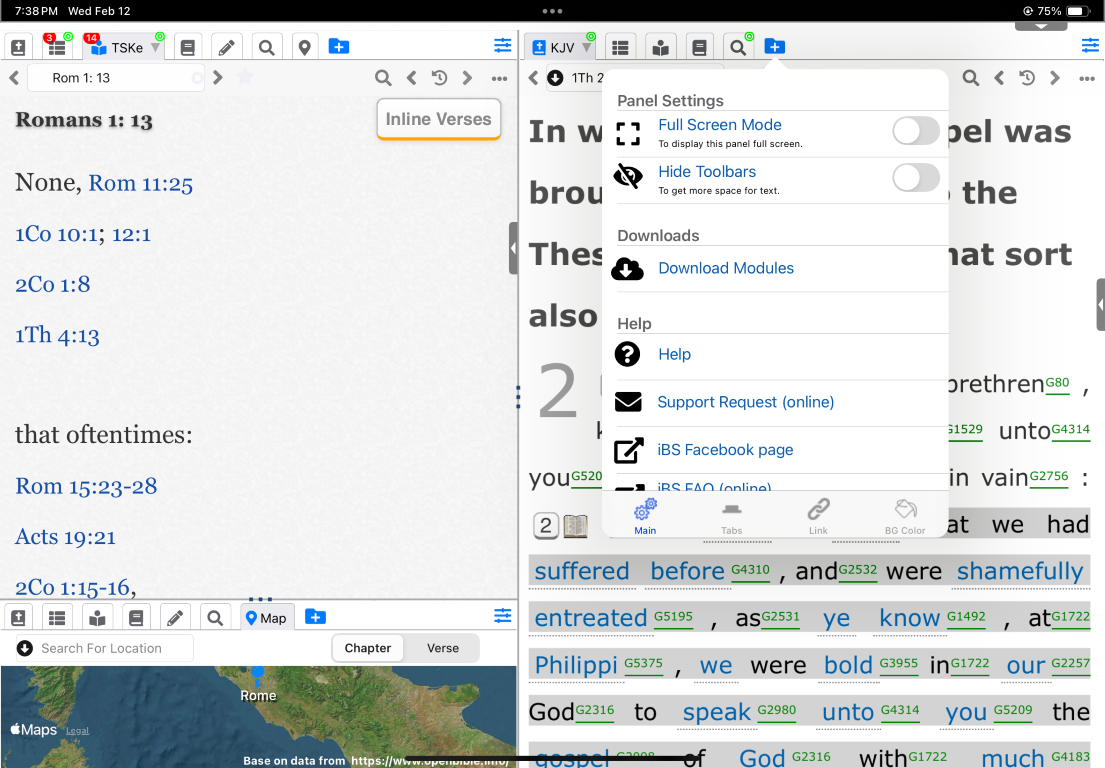Viewport: 1105px width, 768px height.
Task: Follow the Rom 11:25 cross-reference link
Action: (x=140, y=183)
